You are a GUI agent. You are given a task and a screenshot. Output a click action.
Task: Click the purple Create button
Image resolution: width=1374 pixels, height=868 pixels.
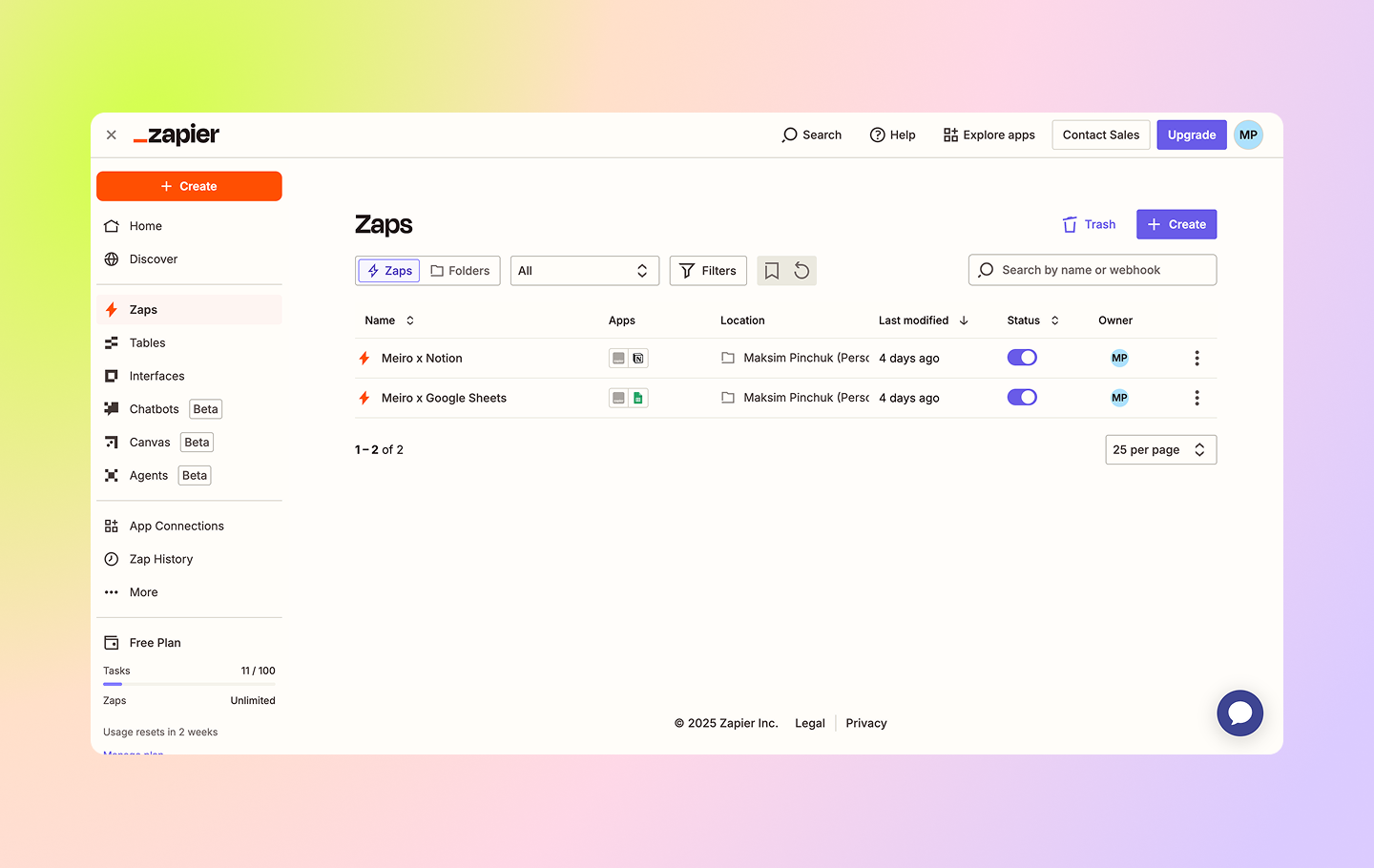click(1176, 224)
